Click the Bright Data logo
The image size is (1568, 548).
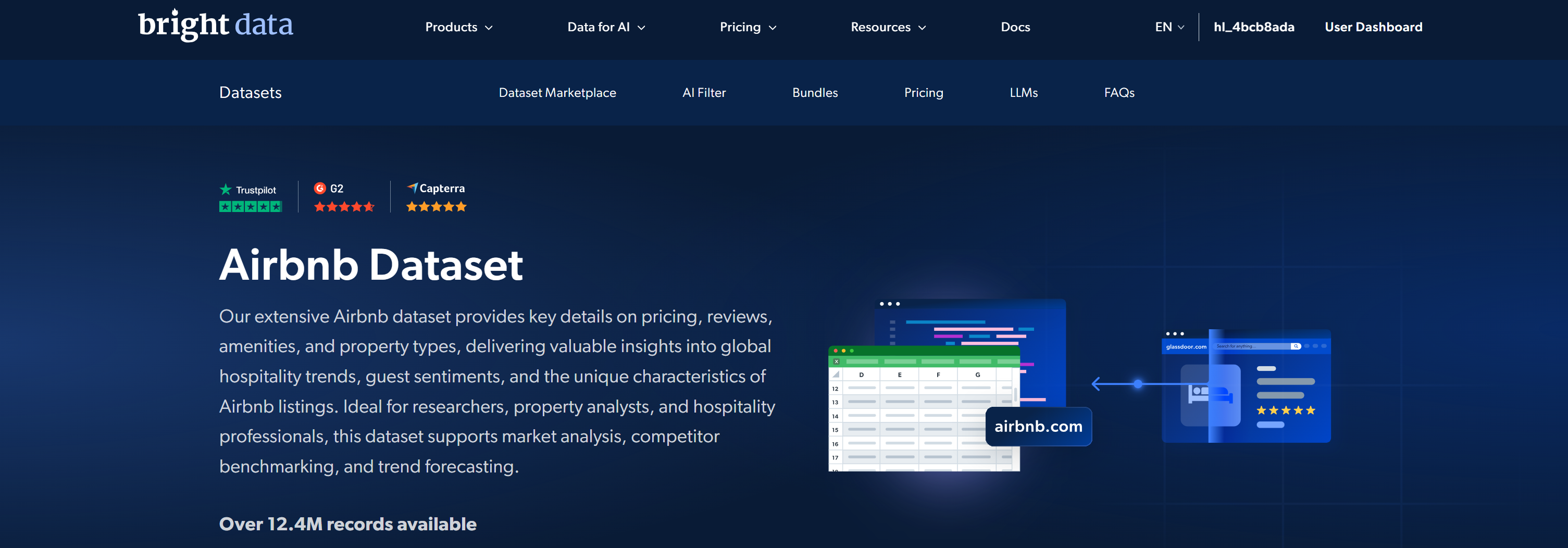click(x=216, y=24)
